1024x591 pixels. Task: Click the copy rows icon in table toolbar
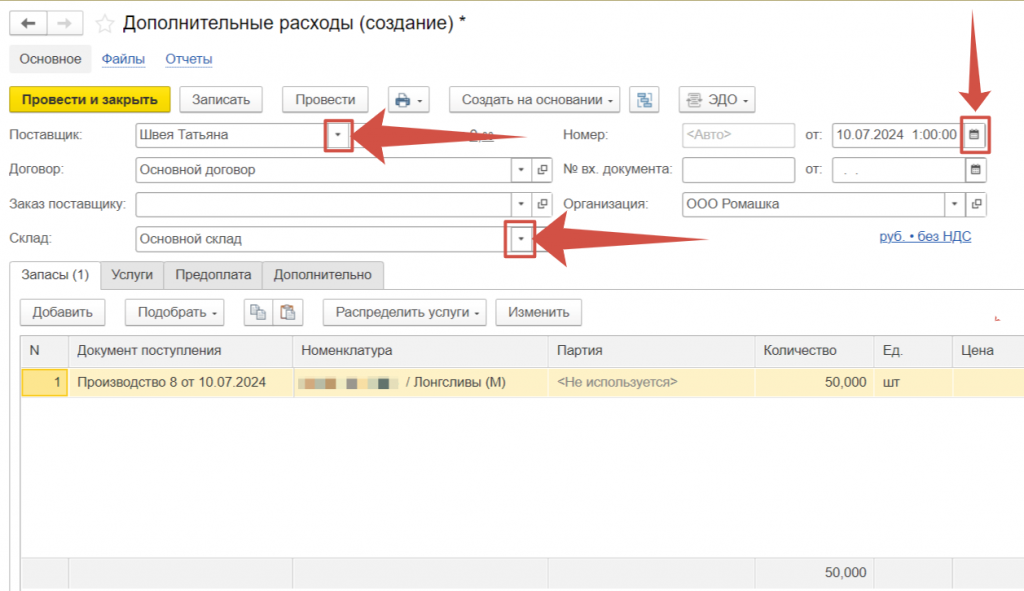(x=258, y=312)
